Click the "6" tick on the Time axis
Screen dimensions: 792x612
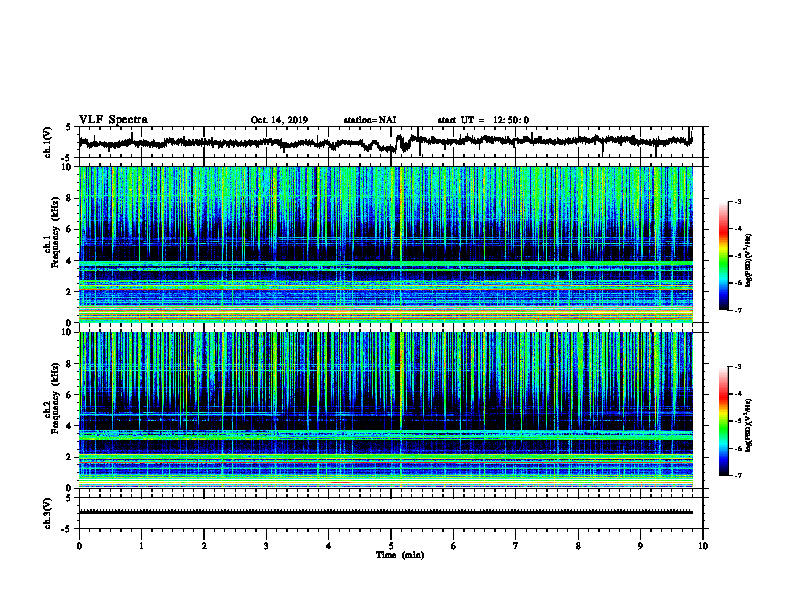pyautogui.click(x=454, y=546)
